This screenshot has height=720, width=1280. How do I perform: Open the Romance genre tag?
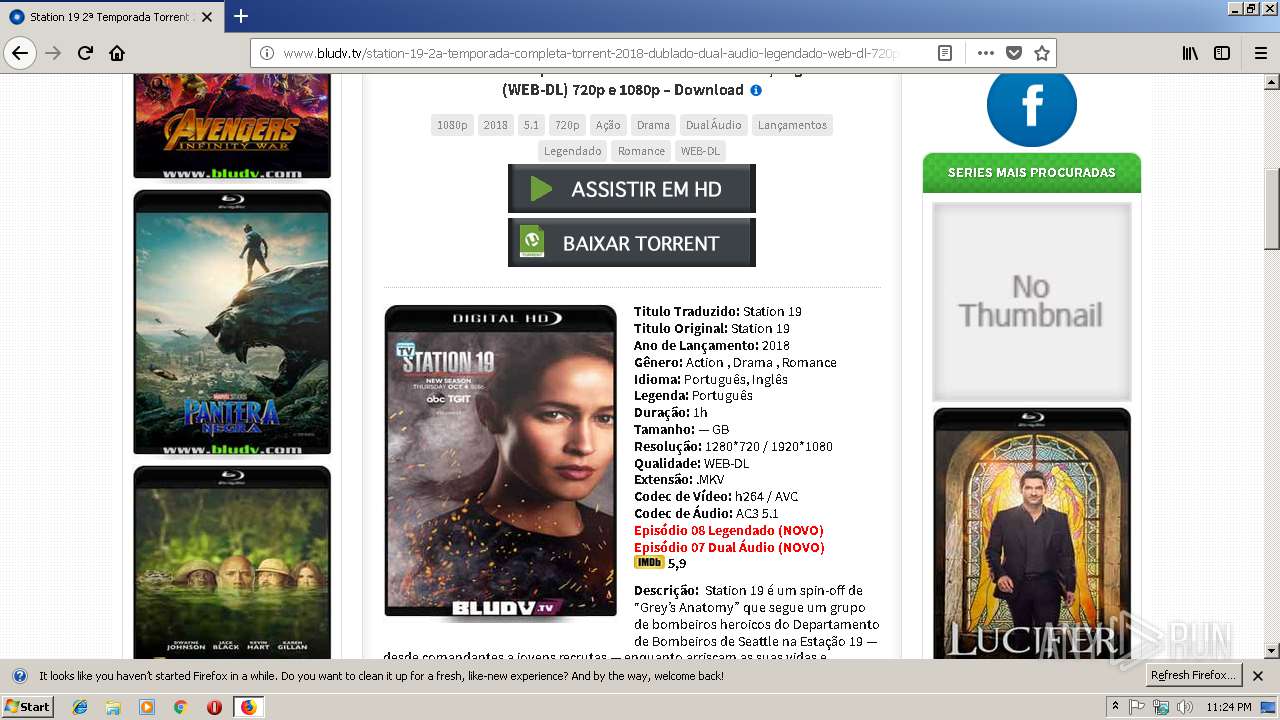[641, 151]
